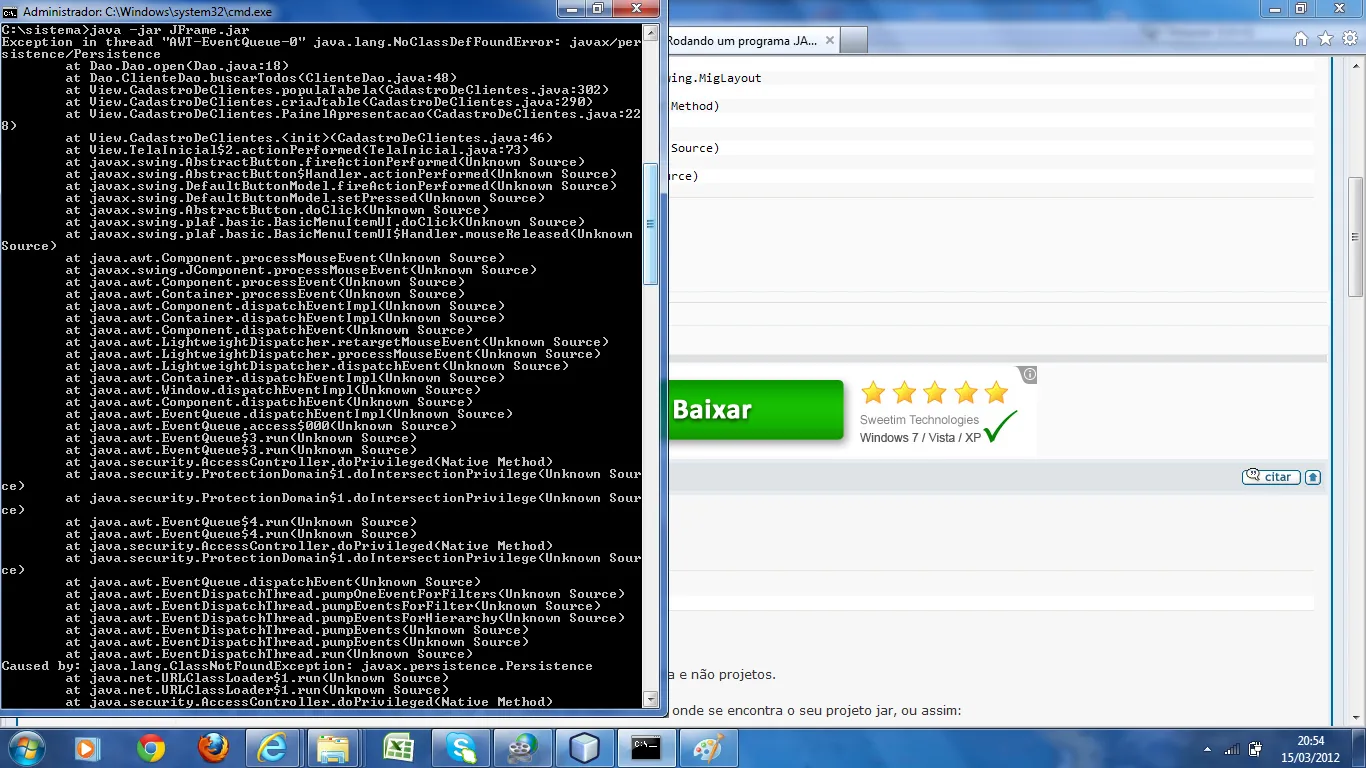The height and width of the screenshot is (768, 1366).
Task: Open Mozilla Firefox from the taskbar
Action: pyautogui.click(x=212, y=747)
